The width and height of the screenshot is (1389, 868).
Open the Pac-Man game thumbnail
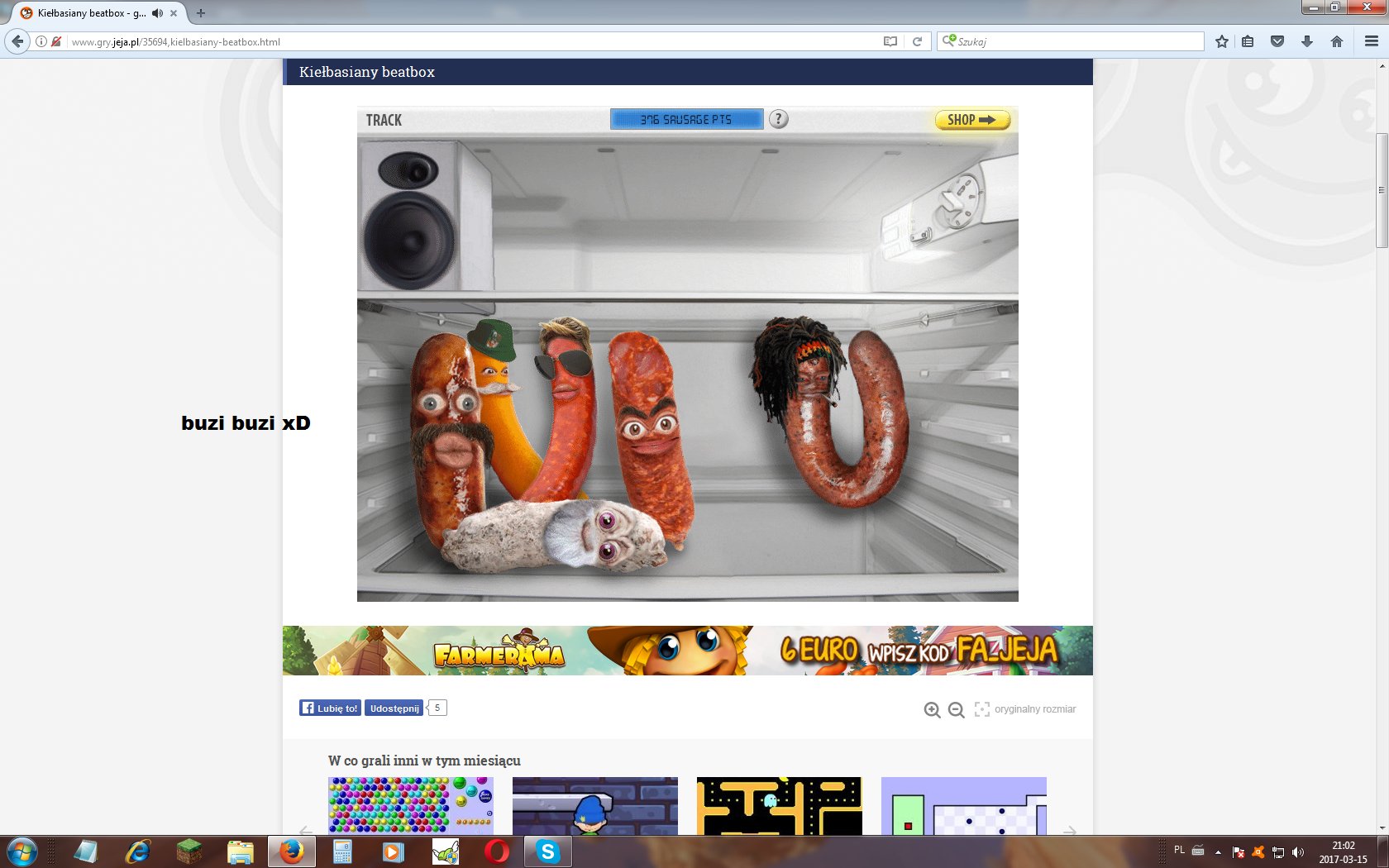(x=780, y=805)
